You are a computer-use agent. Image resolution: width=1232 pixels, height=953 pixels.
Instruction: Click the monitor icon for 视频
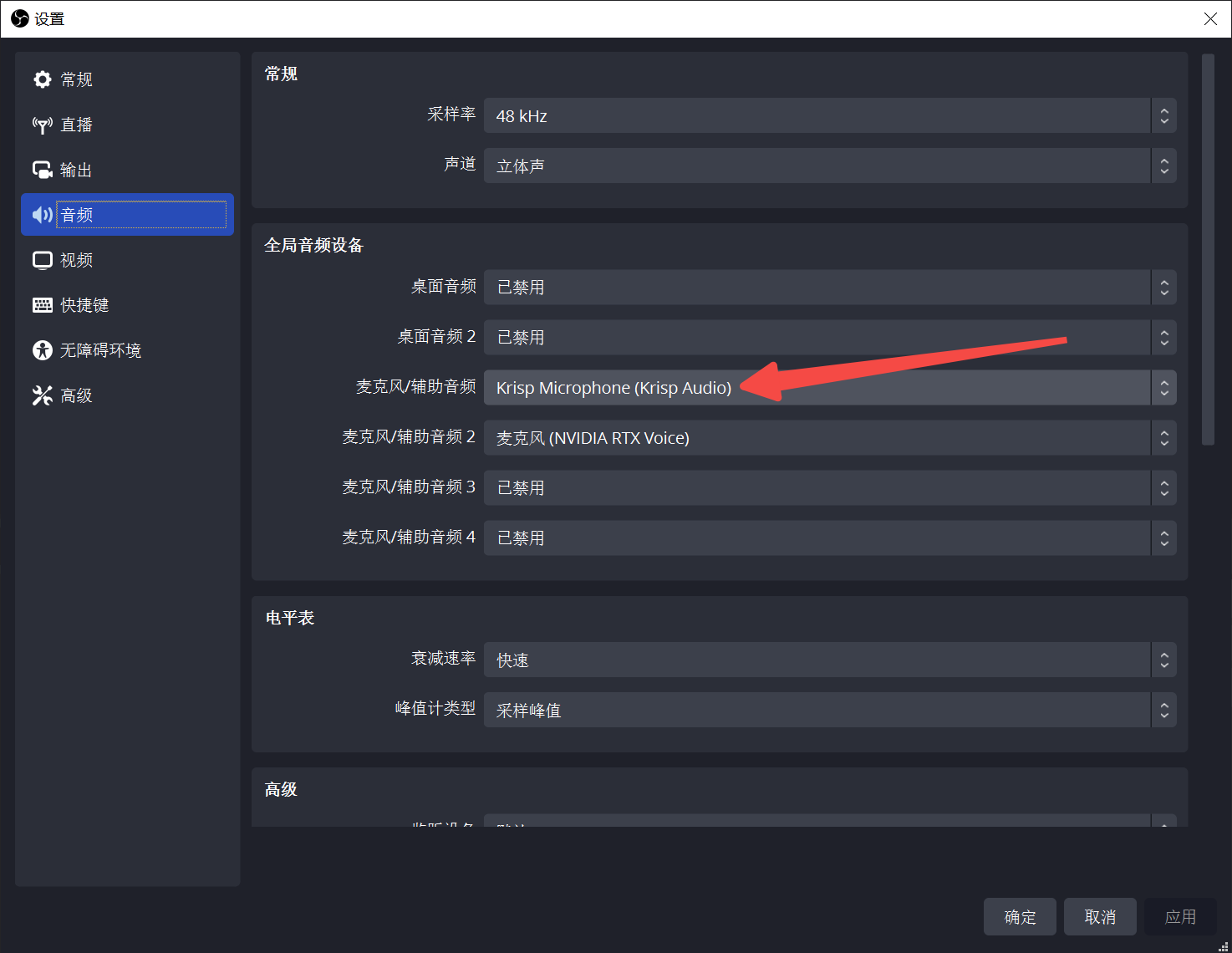click(42, 260)
